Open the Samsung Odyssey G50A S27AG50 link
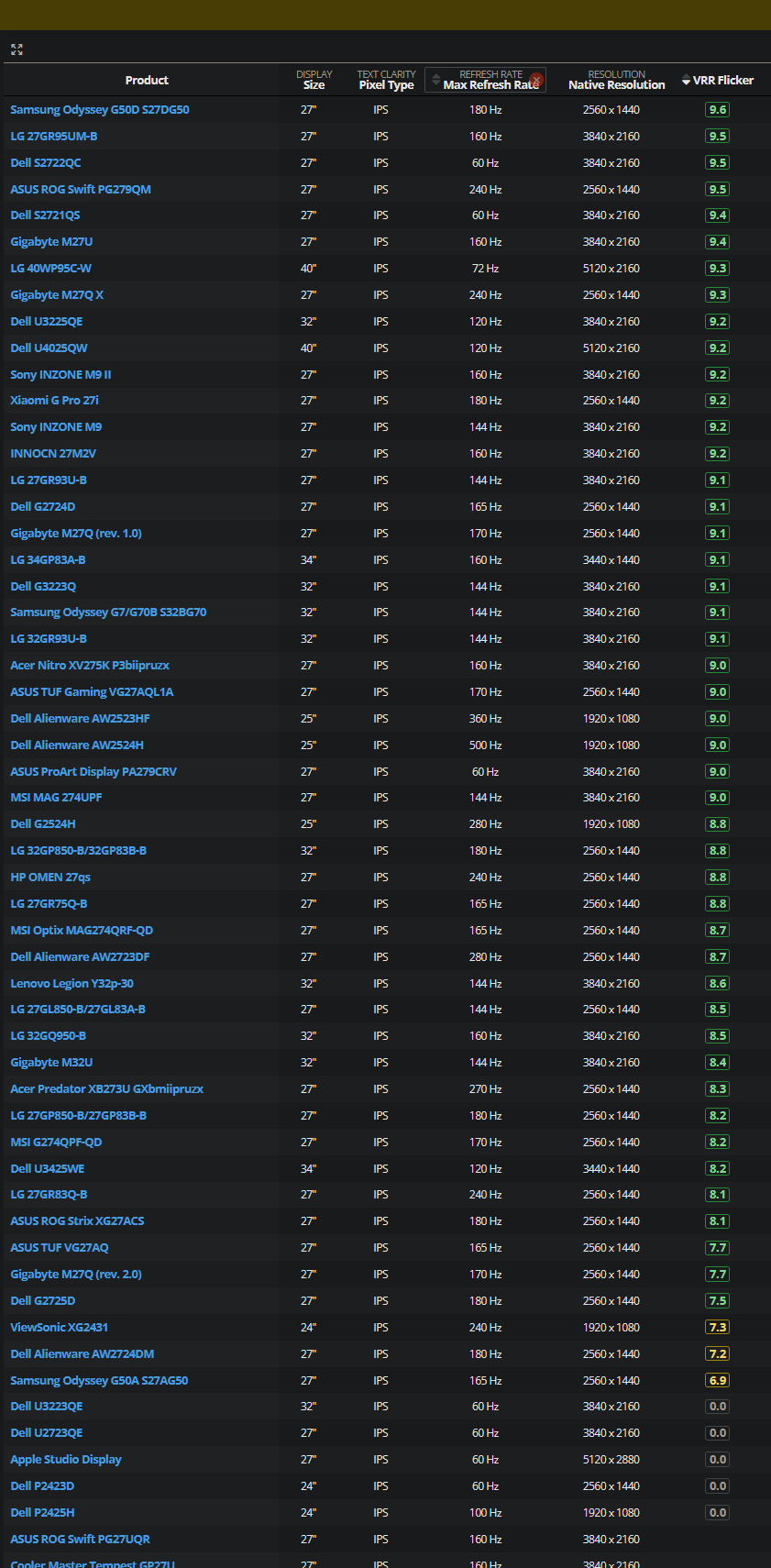Viewport: 771px width, 1568px height. pyautogui.click(x=99, y=1380)
